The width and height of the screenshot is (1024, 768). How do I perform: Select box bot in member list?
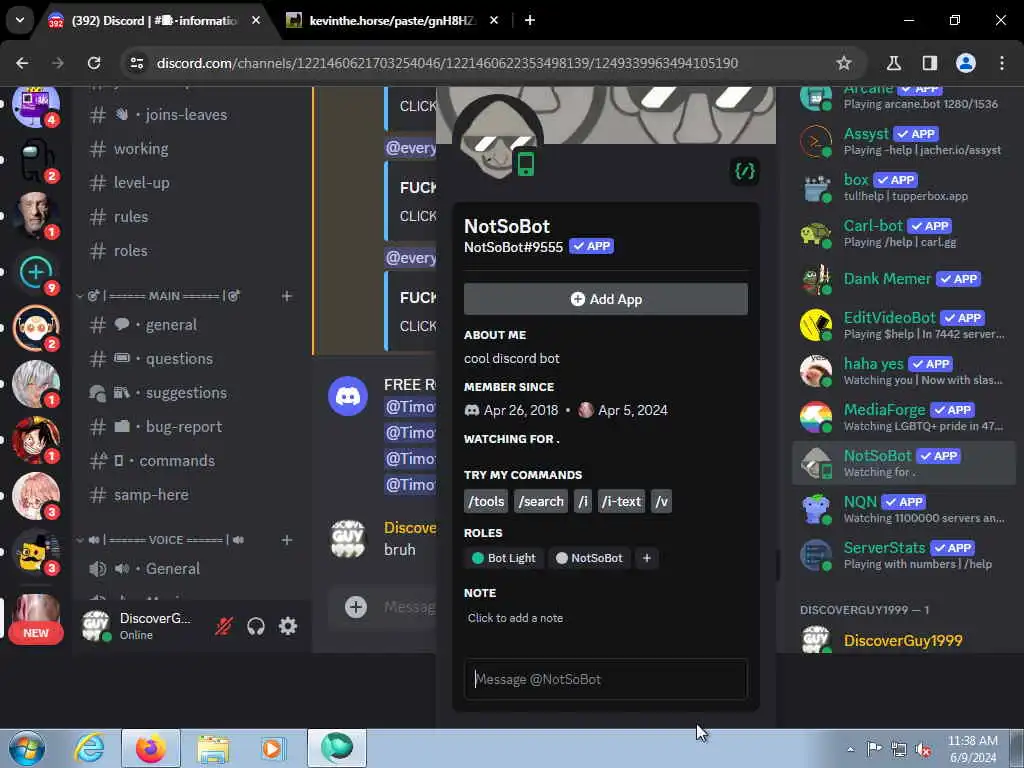tap(904, 187)
